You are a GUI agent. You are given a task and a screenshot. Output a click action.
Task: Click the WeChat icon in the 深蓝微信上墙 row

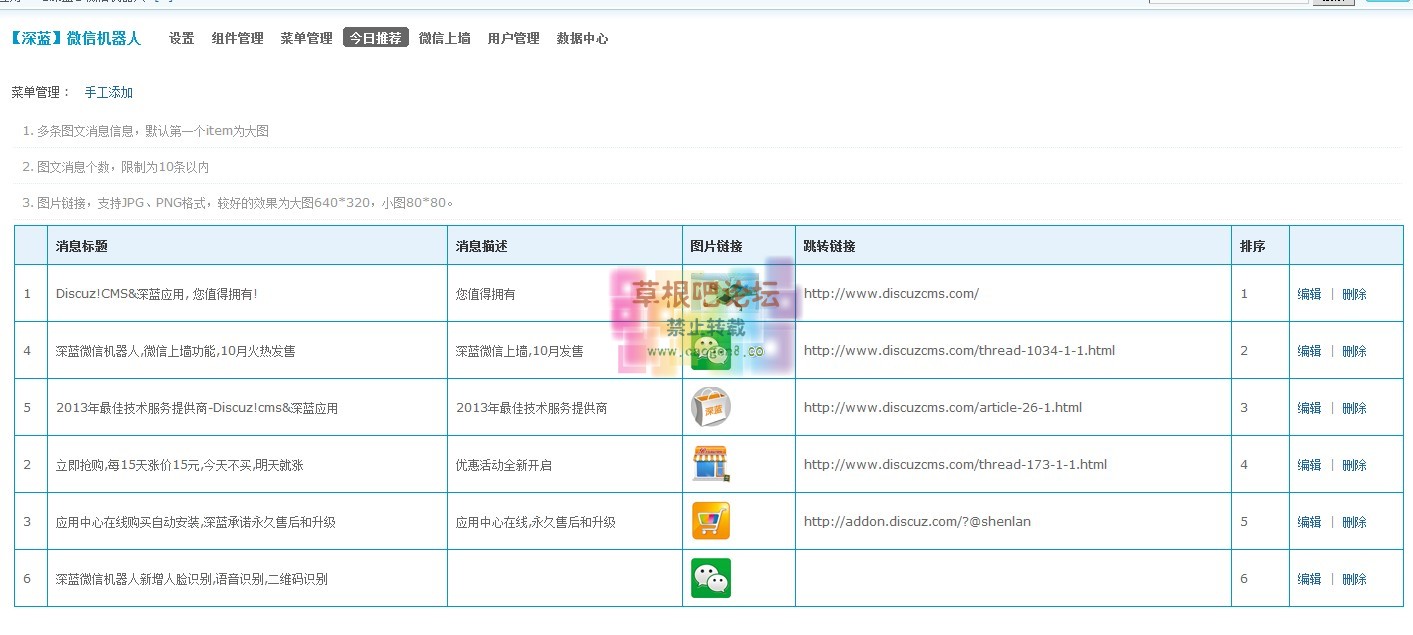pyautogui.click(x=711, y=352)
